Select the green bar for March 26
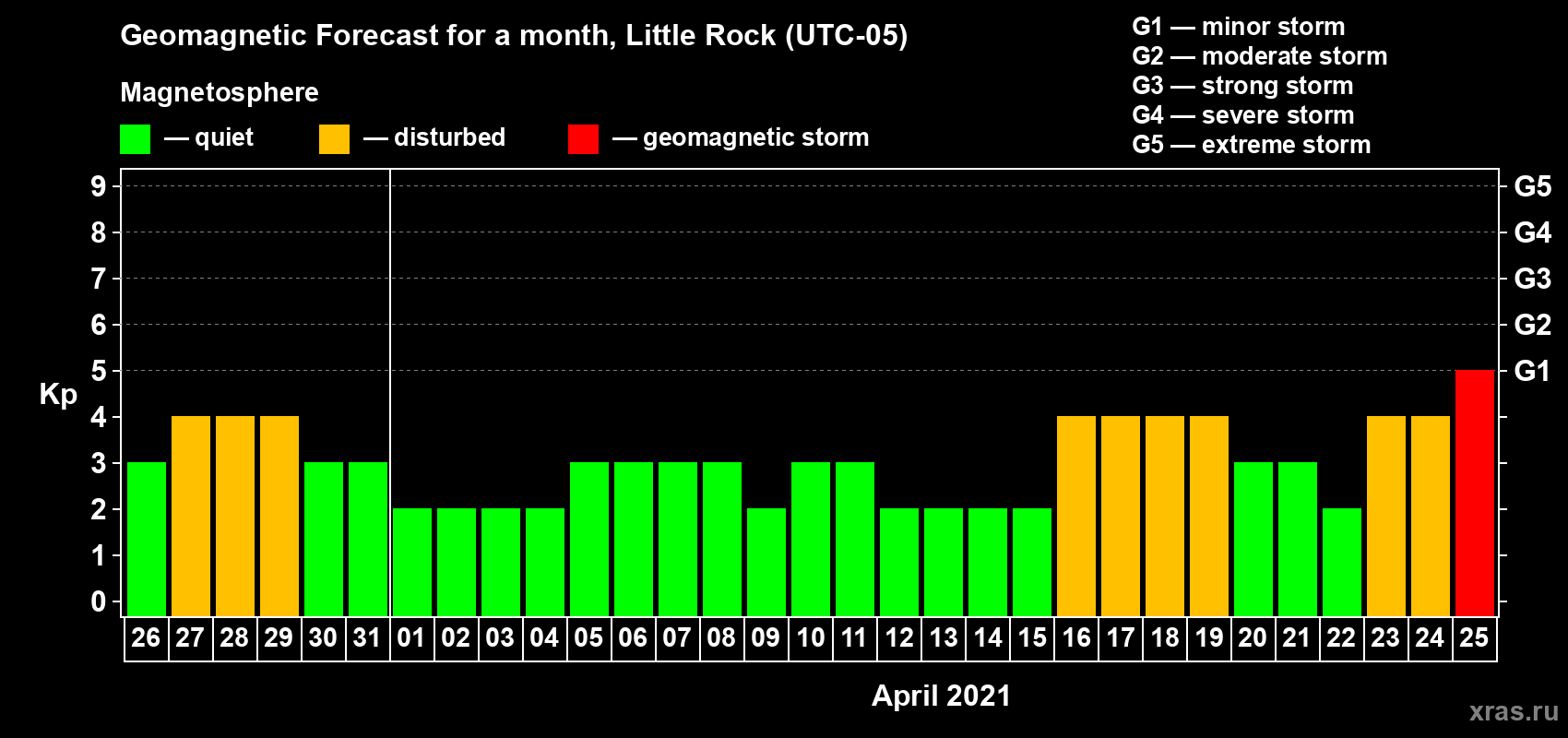 point(147,540)
